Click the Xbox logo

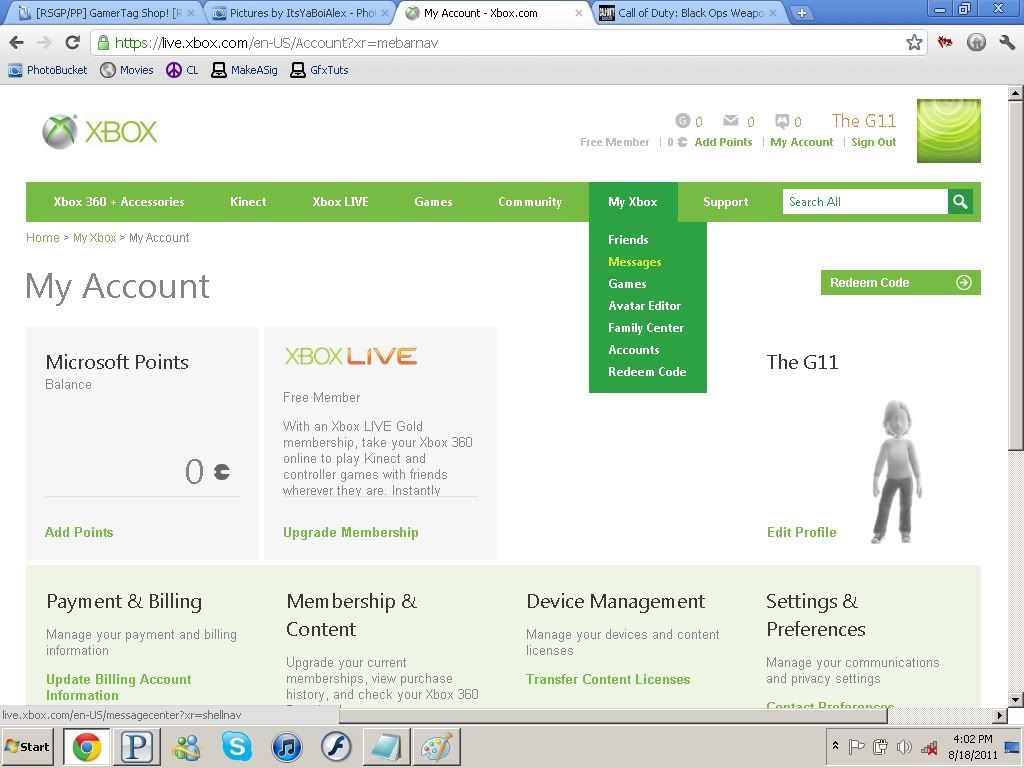pos(99,131)
